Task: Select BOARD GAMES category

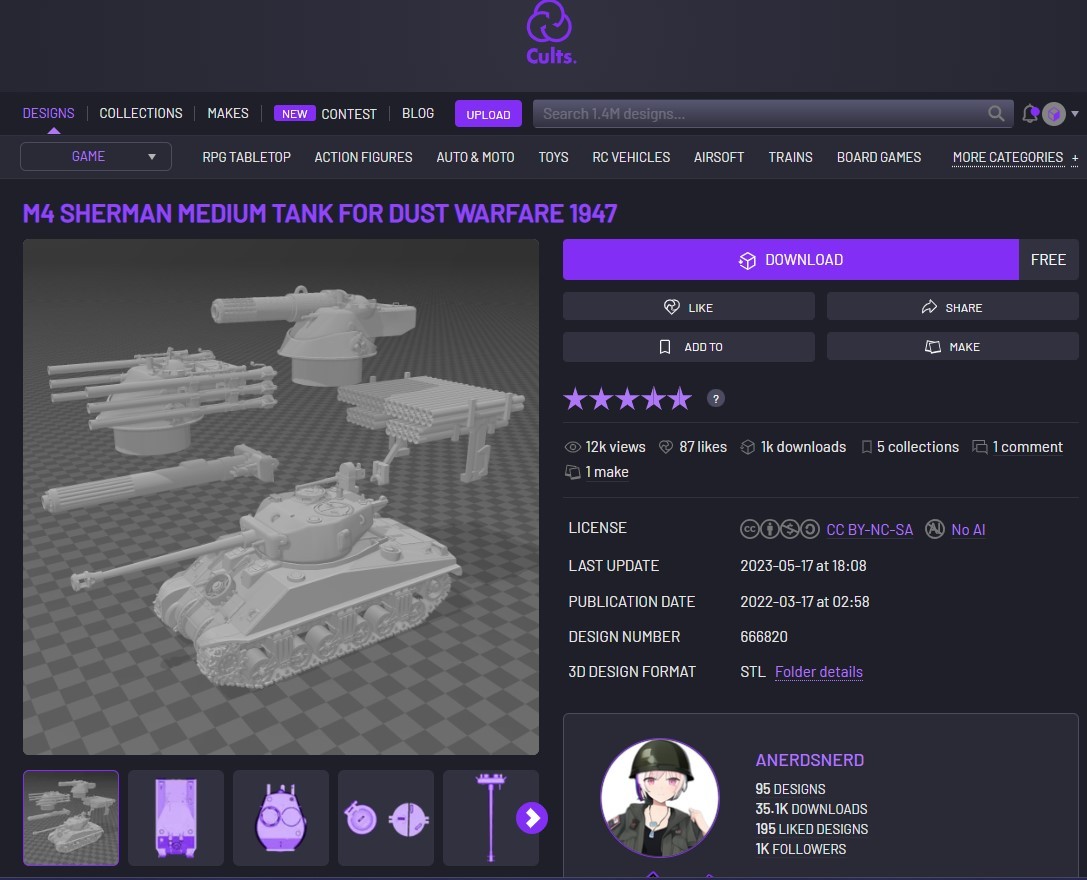Action: [879, 157]
